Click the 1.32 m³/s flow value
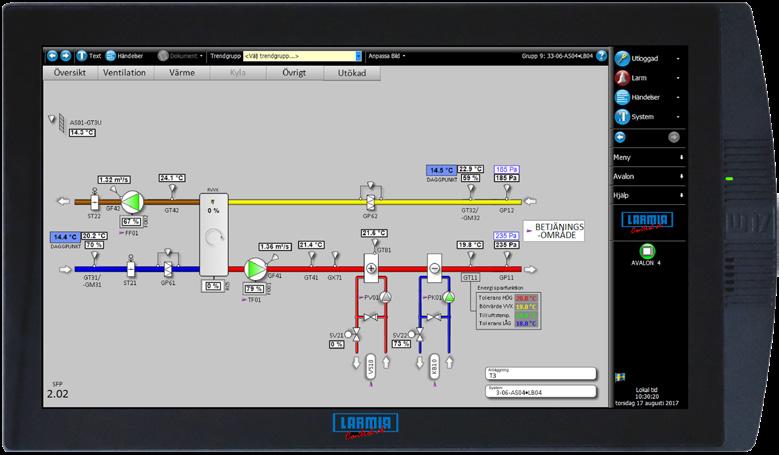Image resolution: width=779 pixels, height=455 pixels. (x=114, y=179)
